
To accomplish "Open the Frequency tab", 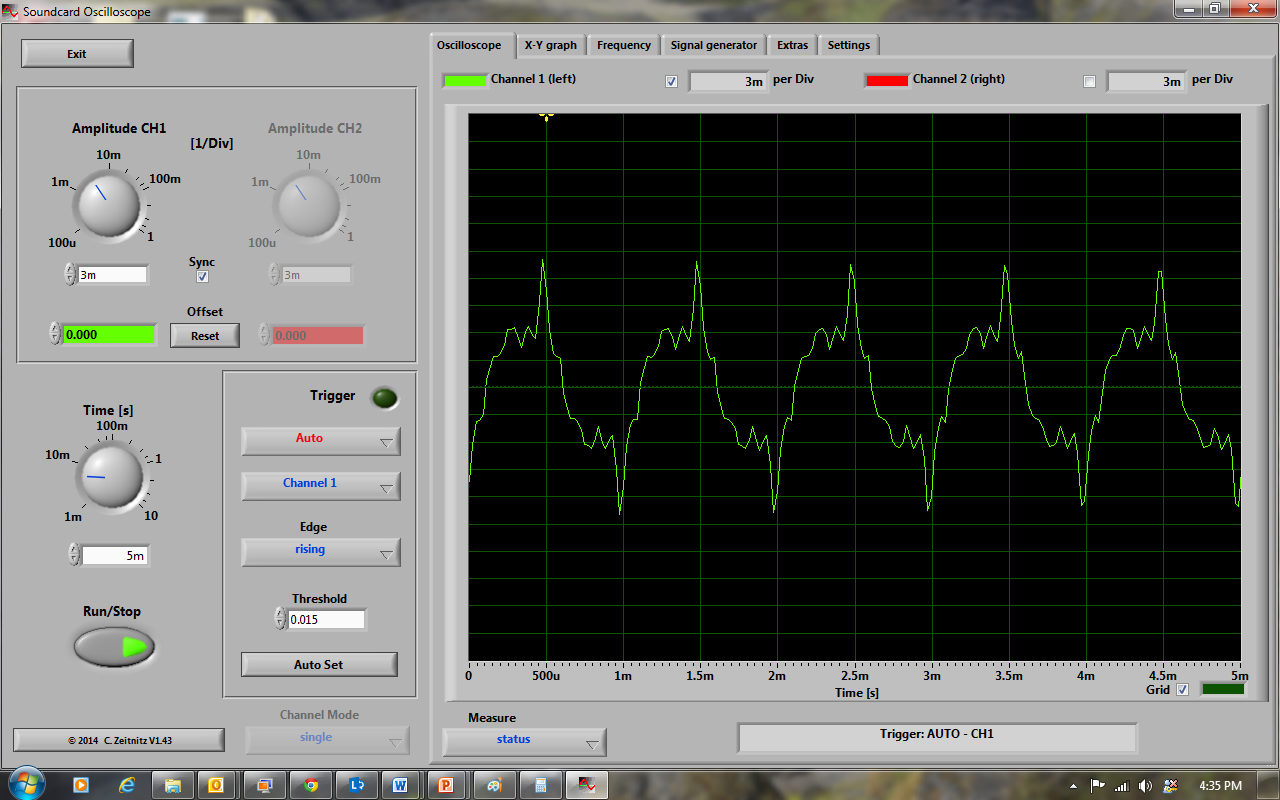I will click(624, 45).
